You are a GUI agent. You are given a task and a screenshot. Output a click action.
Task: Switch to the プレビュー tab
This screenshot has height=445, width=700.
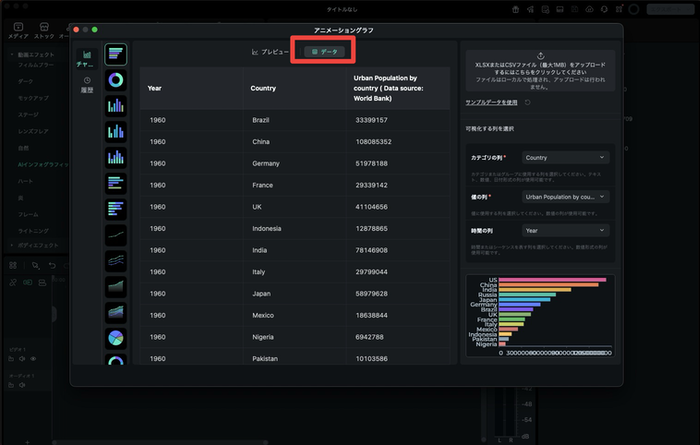[x=271, y=50]
